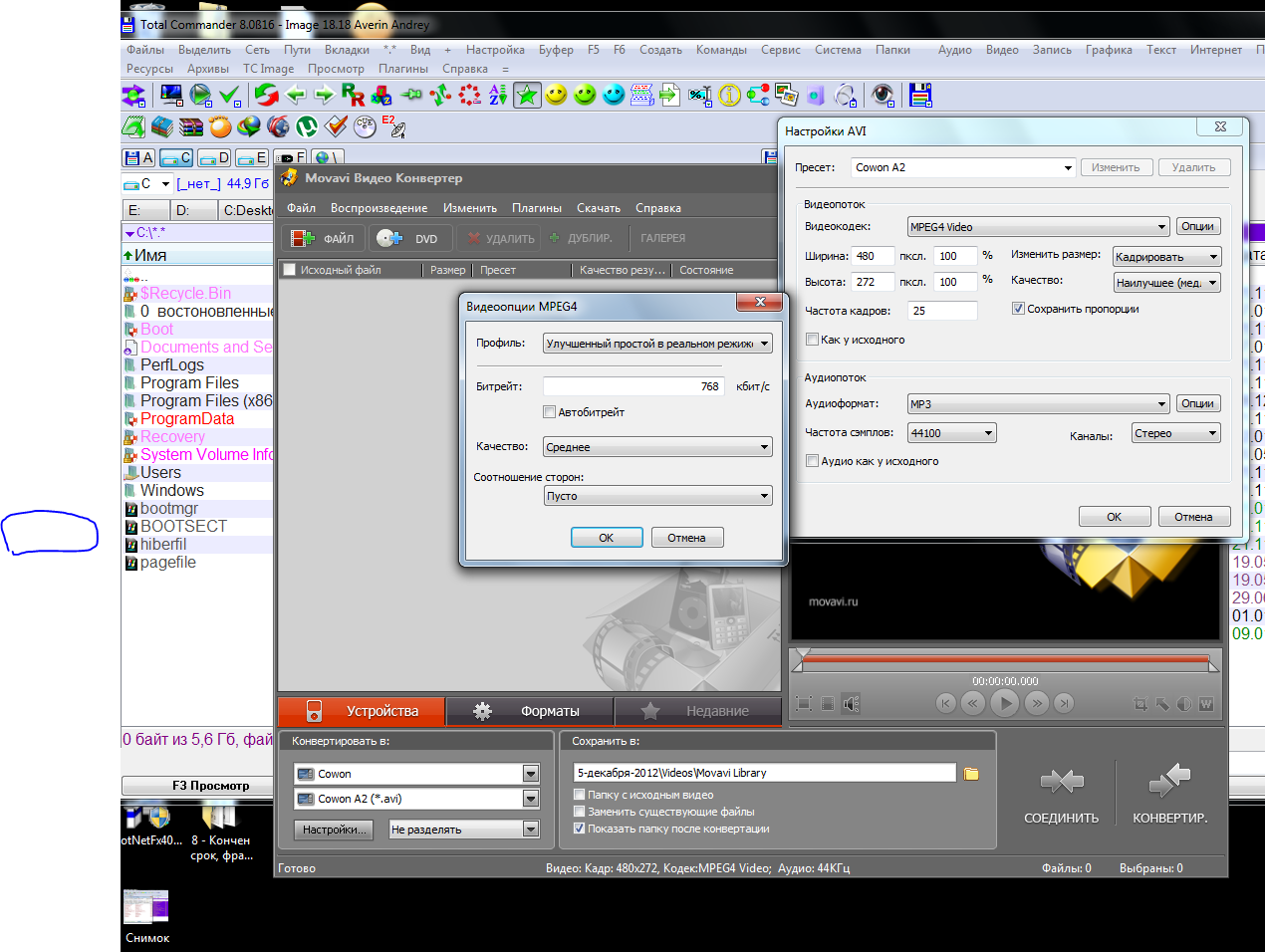This screenshot has height=952, width=1265.
Task: Select the Windows folder in Total Commander
Action: [171, 490]
